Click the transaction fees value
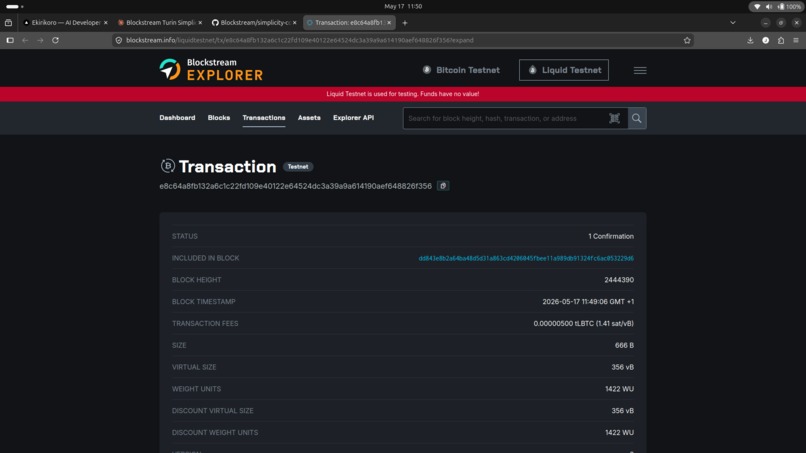The image size is (806, 453). 583,323
